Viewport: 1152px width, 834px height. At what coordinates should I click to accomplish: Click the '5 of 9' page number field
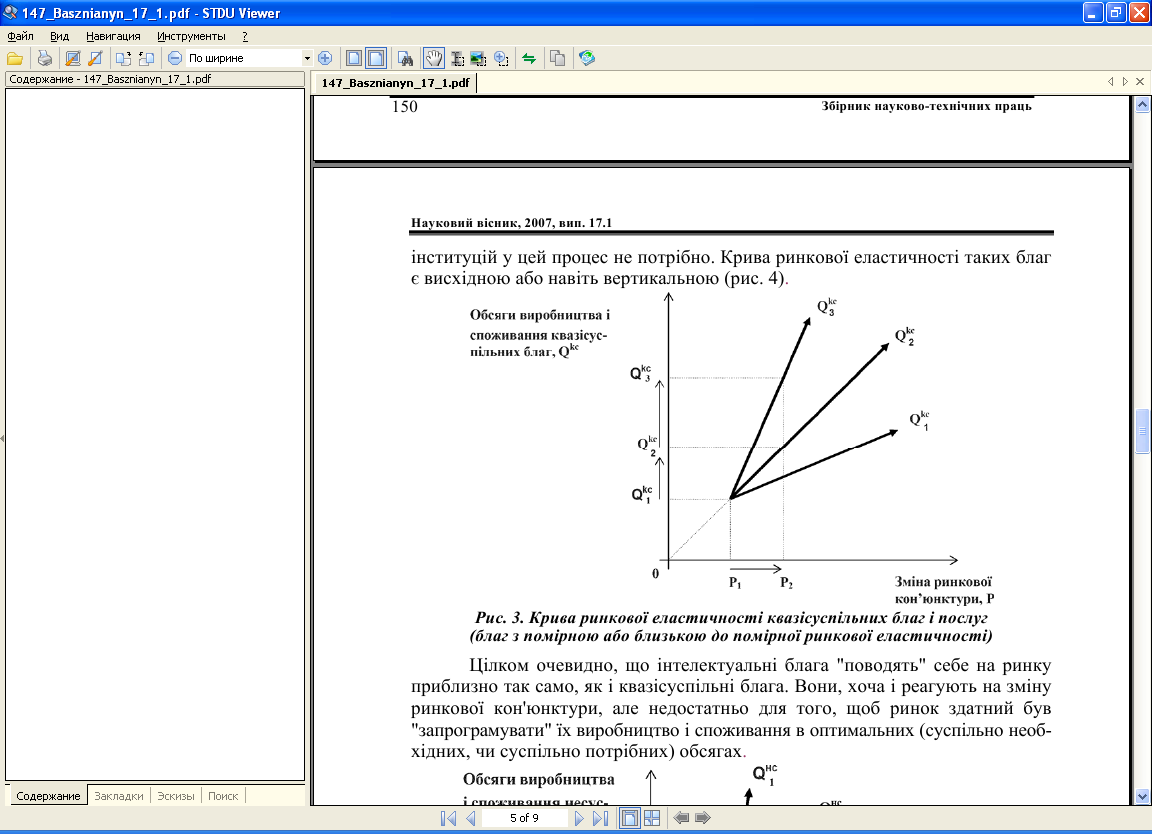point(525,818)
